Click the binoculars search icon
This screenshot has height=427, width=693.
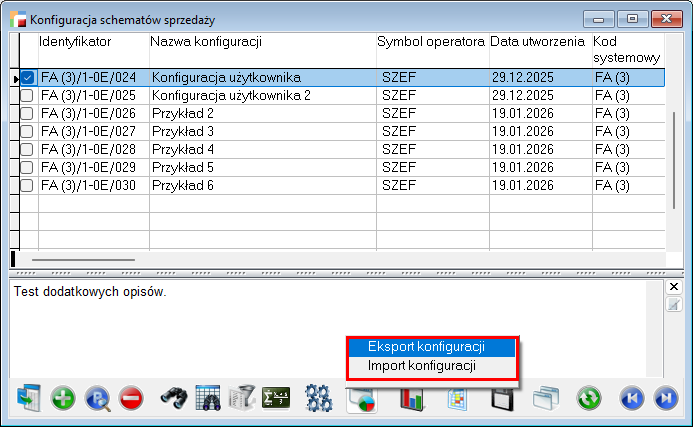174,398
